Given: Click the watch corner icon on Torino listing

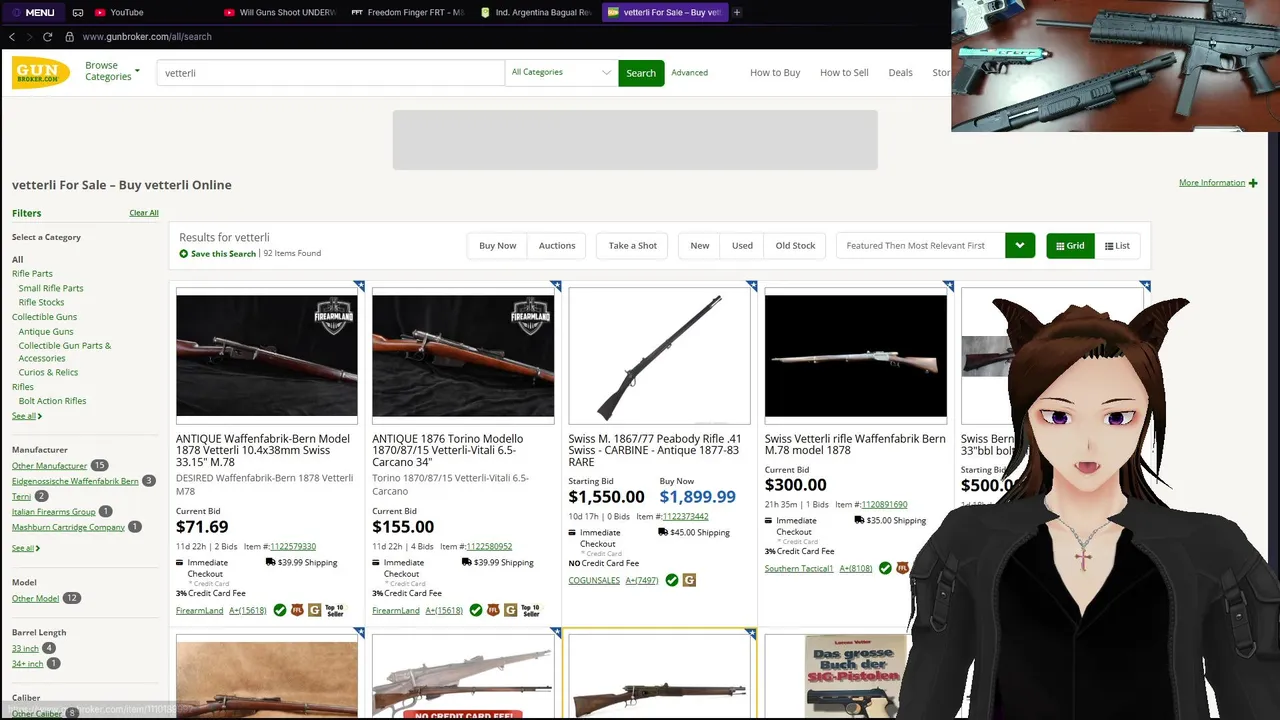Looking at the screenshot, I should pyautogui.click(x=555, y=286).
